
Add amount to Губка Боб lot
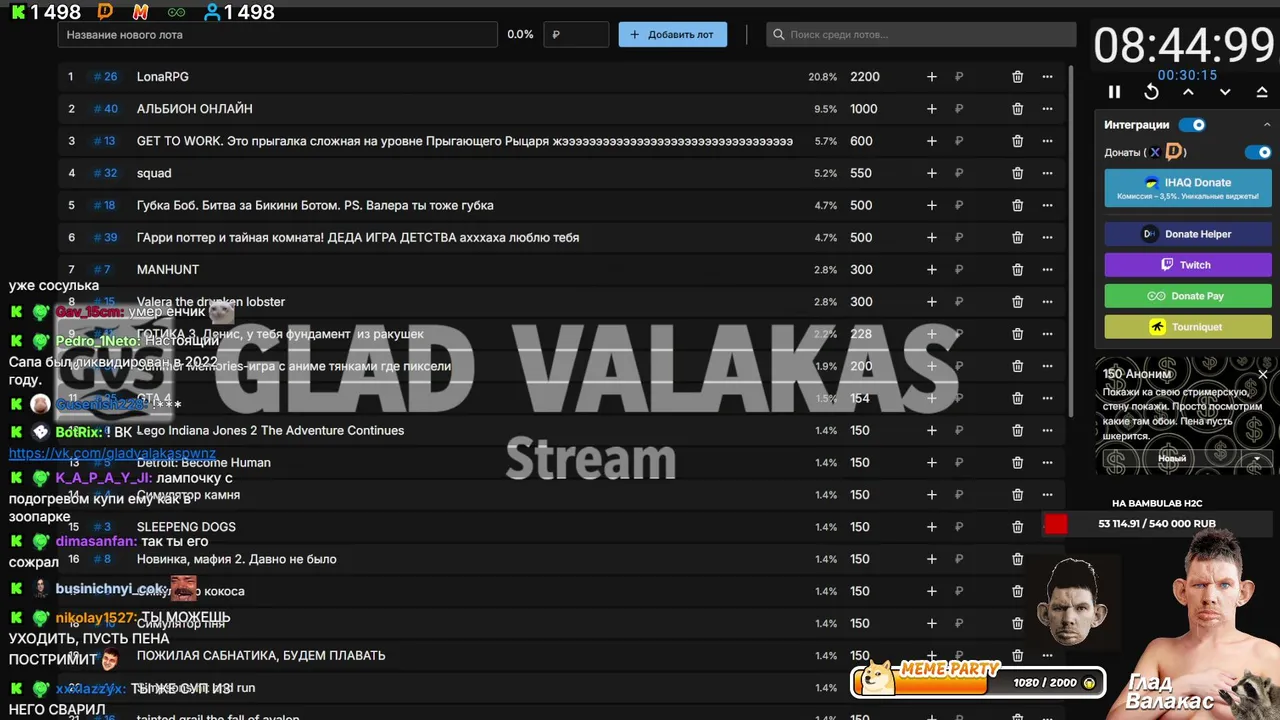click(x=931, y=205)
